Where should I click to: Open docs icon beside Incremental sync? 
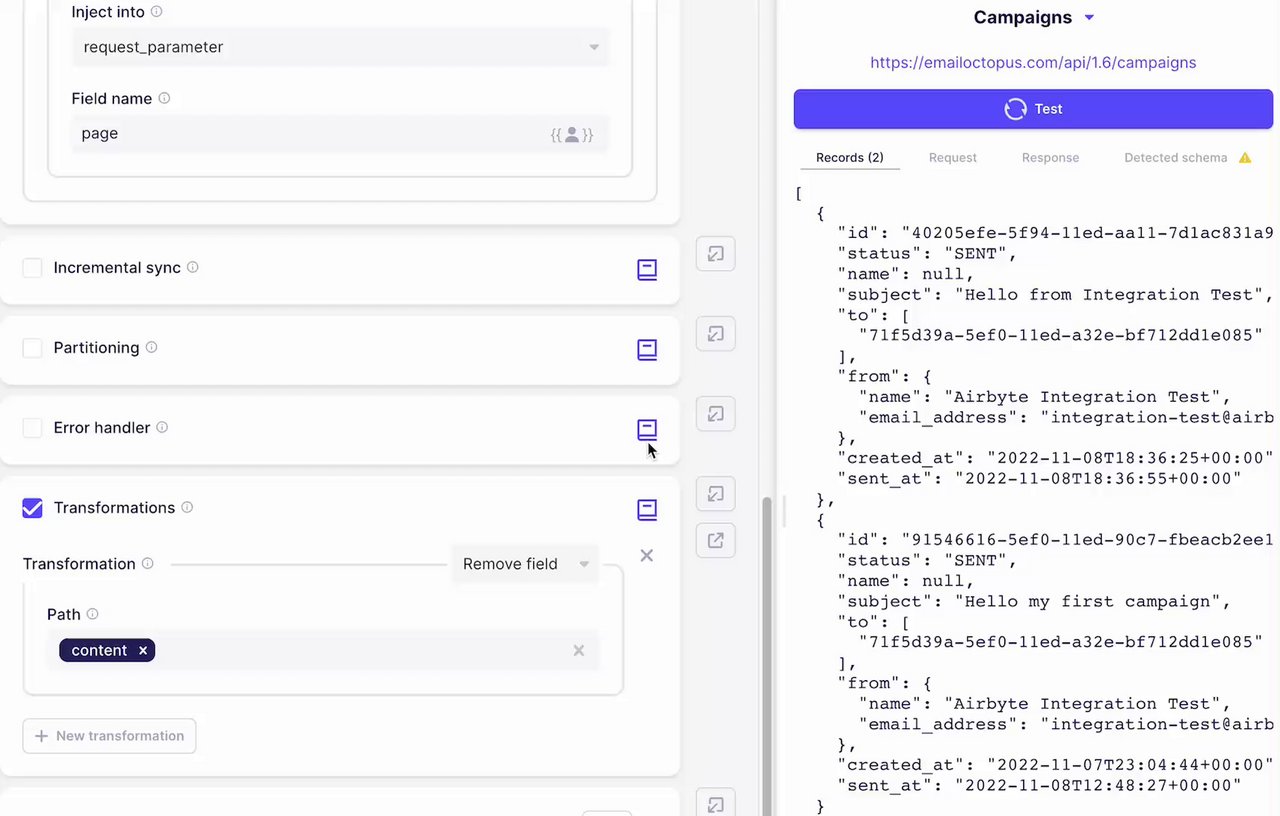(647, 269)
